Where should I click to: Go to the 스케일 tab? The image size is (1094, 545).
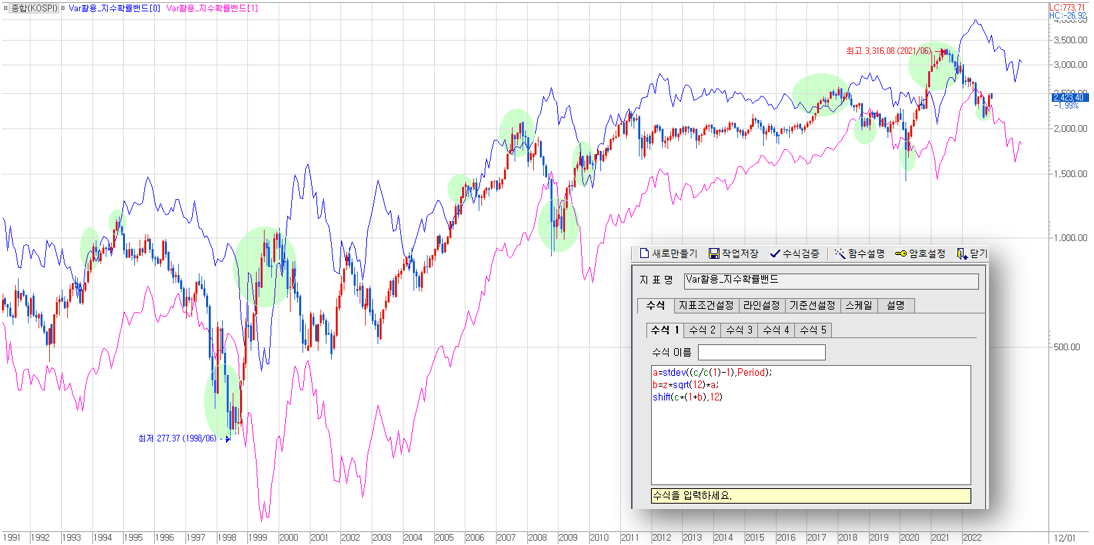[858, 305]
